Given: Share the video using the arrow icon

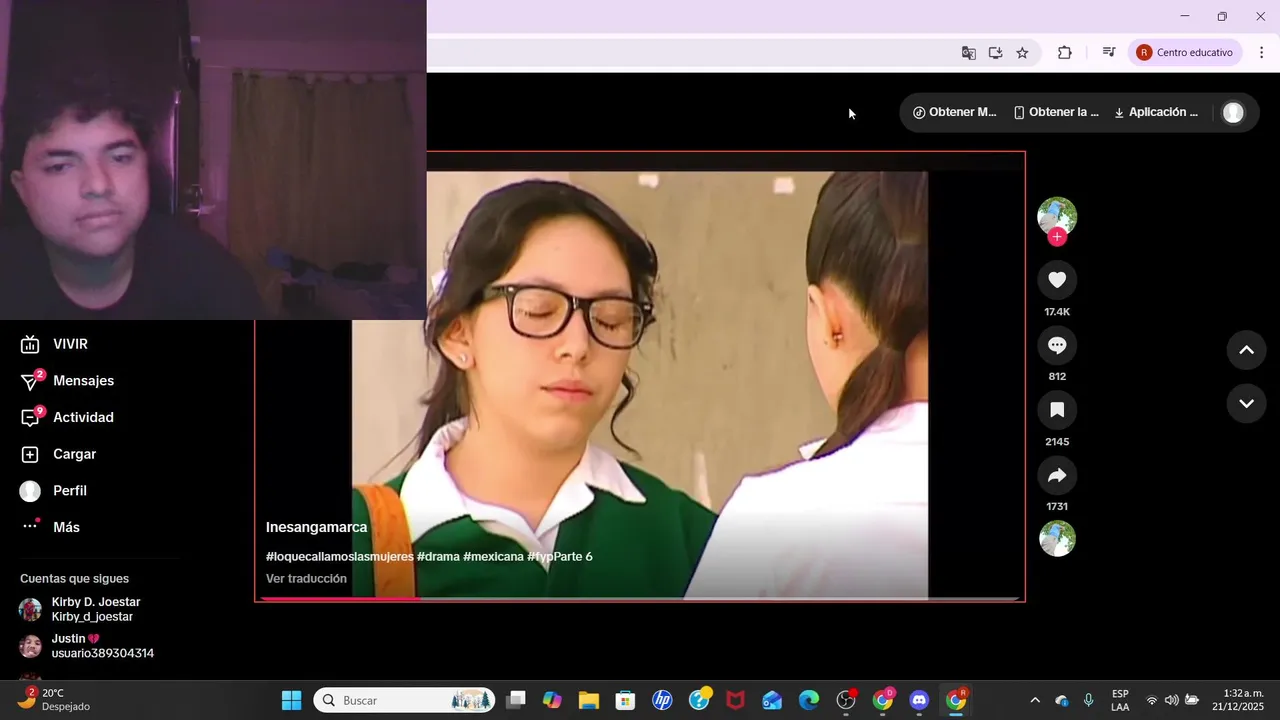Looking at the screenshot, I should click(1057, 475).
